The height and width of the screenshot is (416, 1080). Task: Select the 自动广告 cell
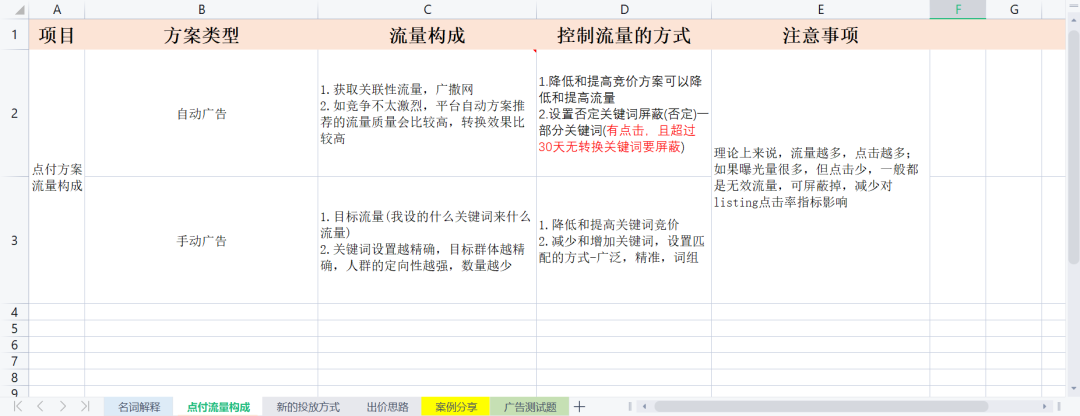pos(201,113)
